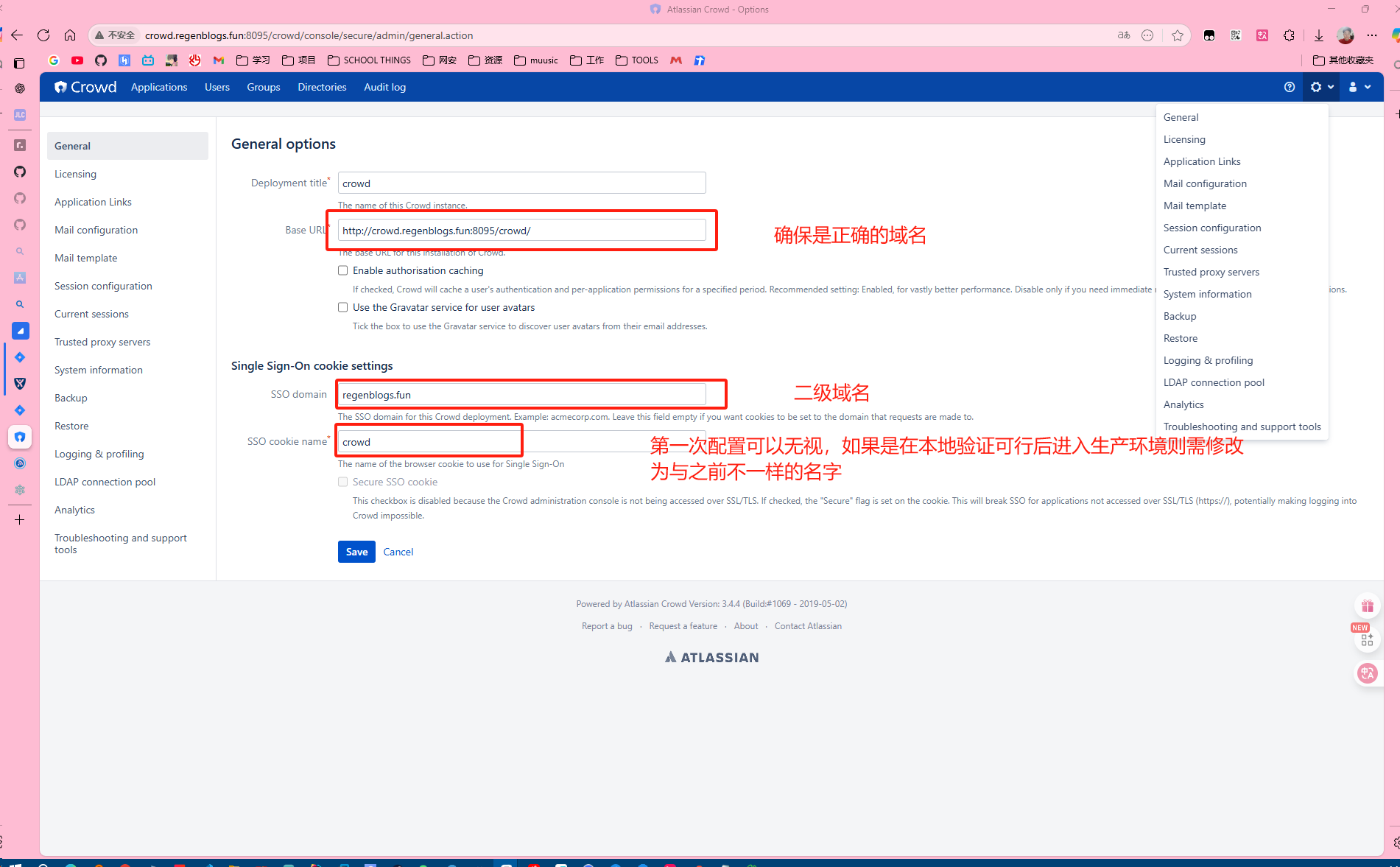Click the site security warning icon
The image size is (1400, 867).
(x=115, y=35)
